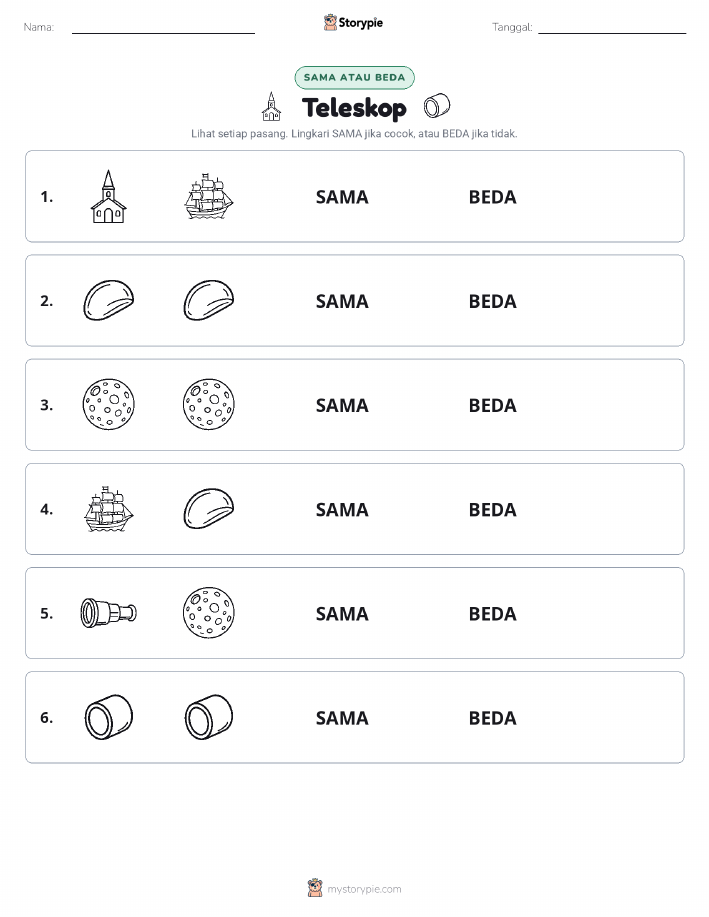Select BEDA for row 4
This screenshot has height=917, width=709.
[493, 509]
